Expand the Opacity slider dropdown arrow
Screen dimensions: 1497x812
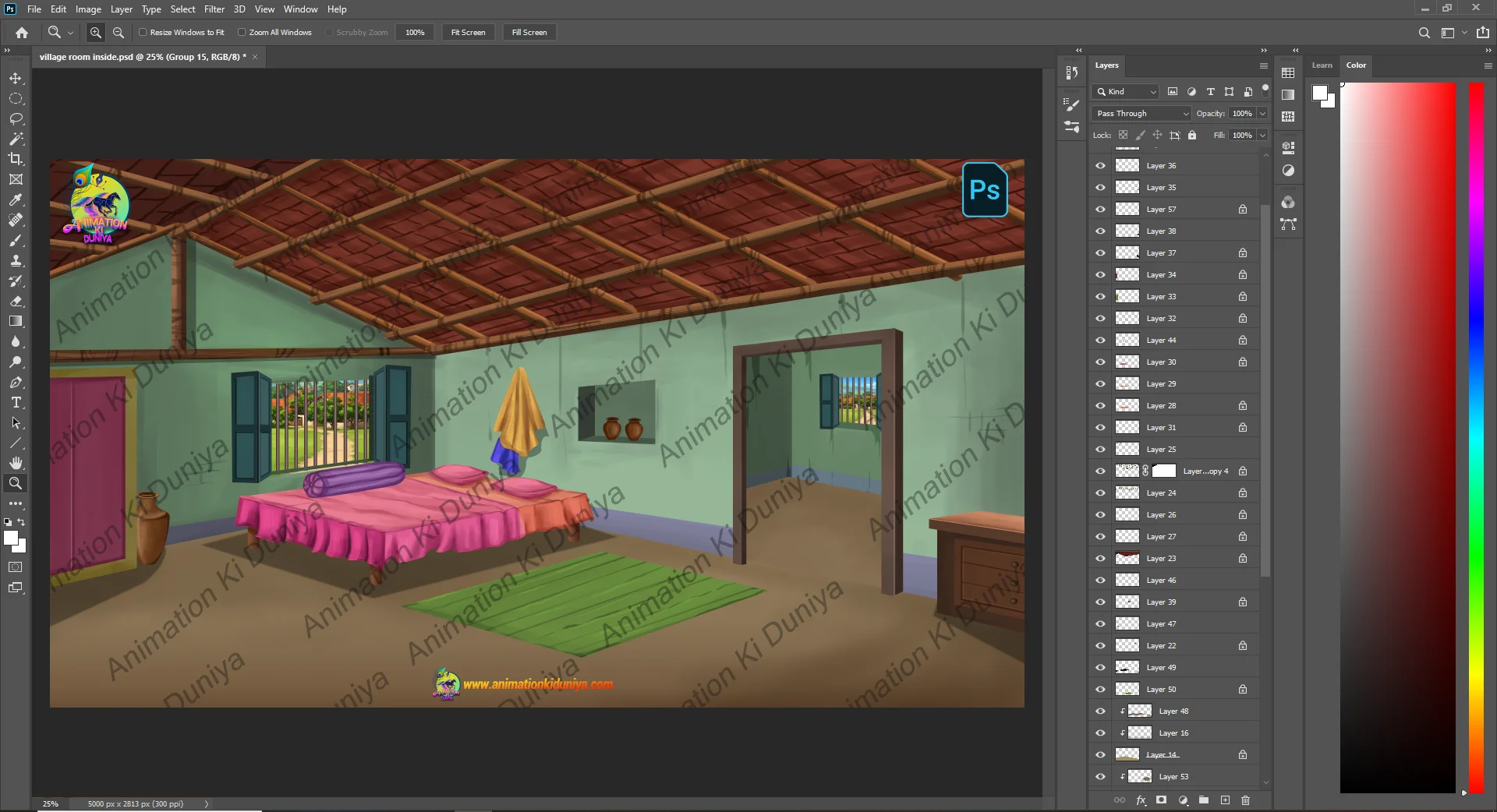click(1262, 114)
